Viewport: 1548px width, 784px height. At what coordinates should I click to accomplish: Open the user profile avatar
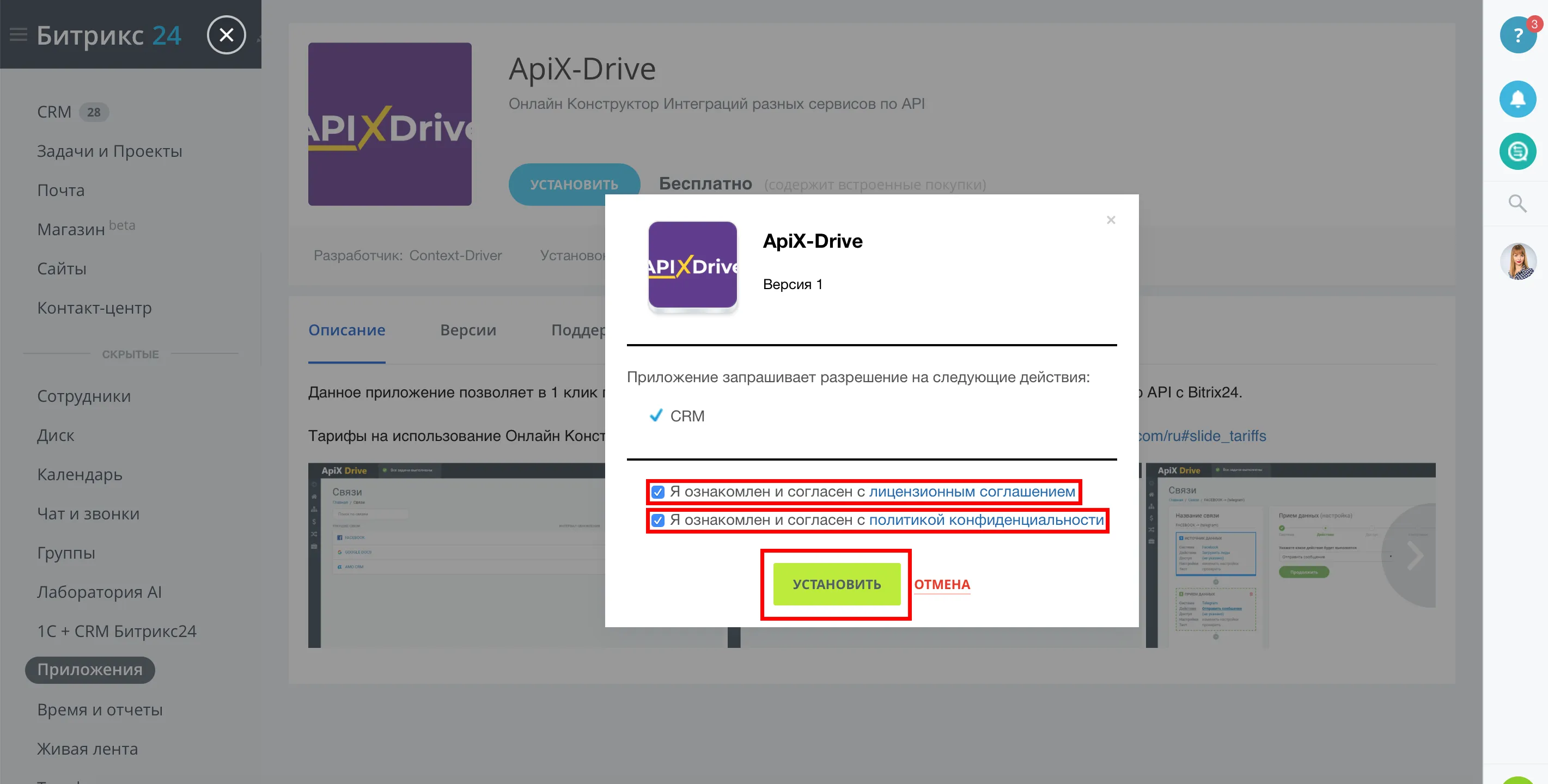(x=1517, y=261)
